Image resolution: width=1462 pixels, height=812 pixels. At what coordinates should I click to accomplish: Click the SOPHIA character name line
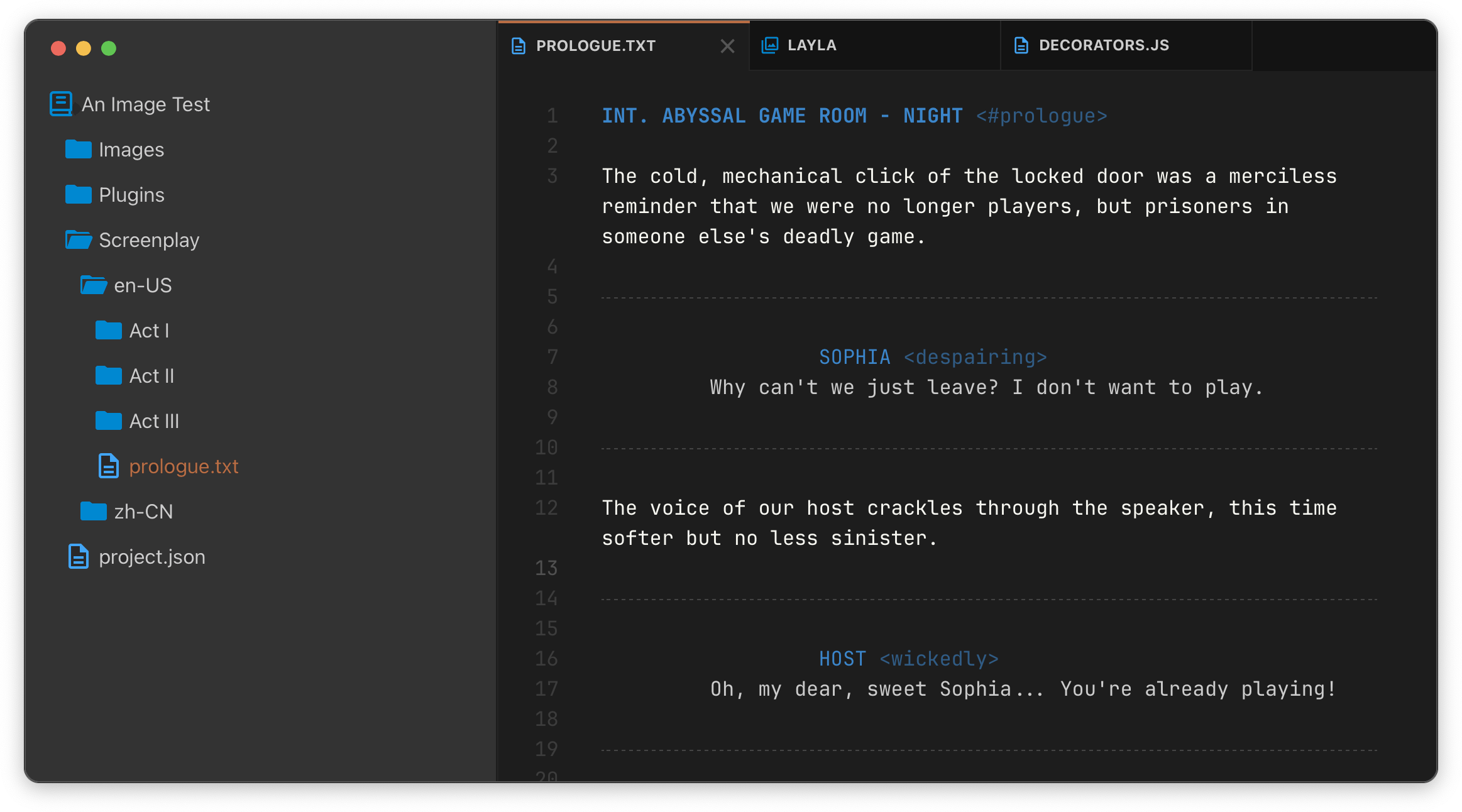(x=854, y=357)
